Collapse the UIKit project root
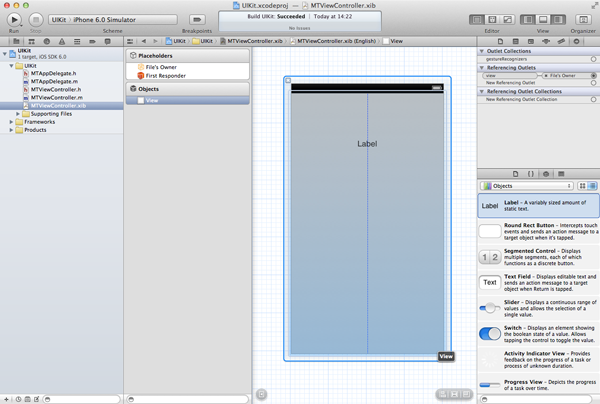Screen dimensions: 600x404 5,54
